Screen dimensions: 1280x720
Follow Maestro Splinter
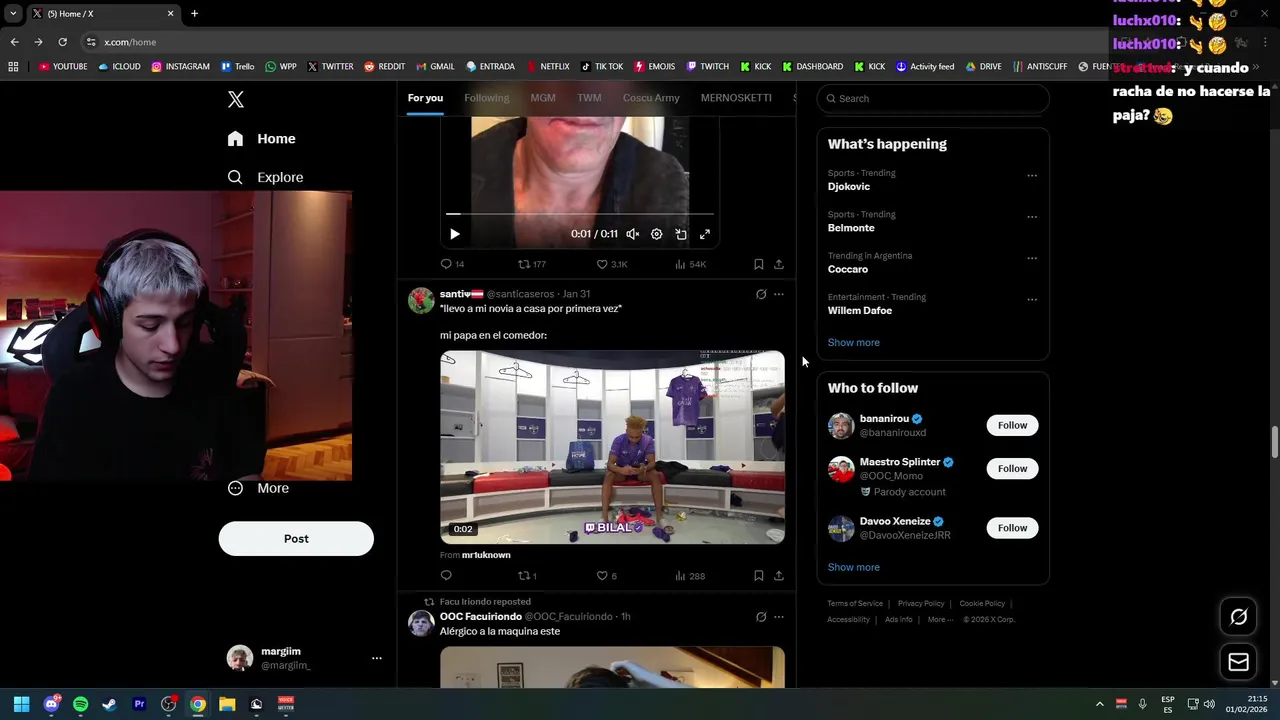(x=1012, y=468)
